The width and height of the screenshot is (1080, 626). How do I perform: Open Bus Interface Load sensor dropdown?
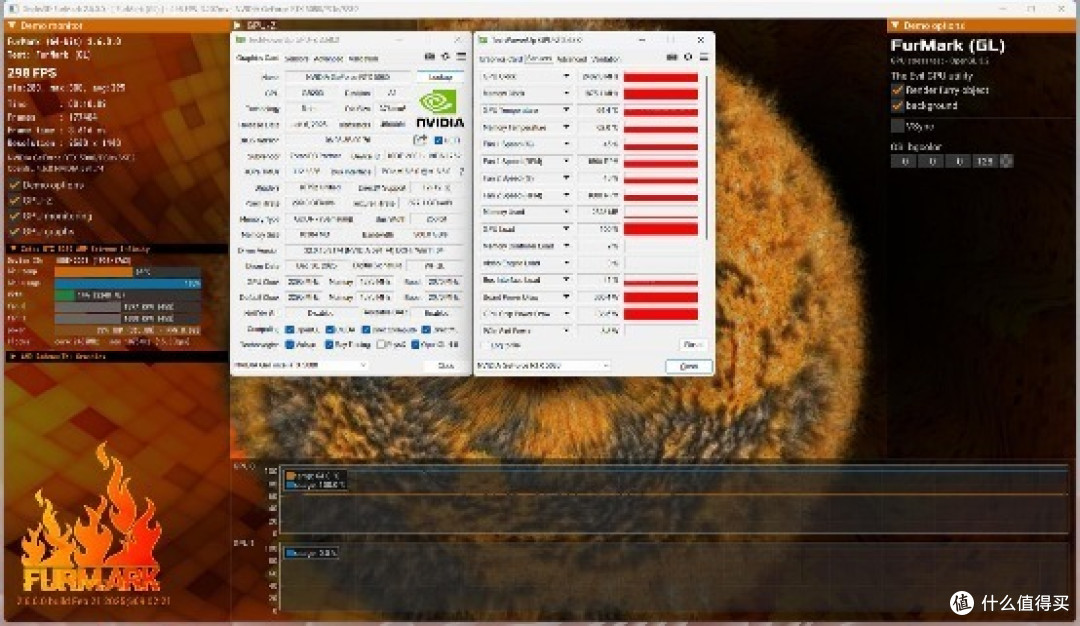(x=566, y=280)
